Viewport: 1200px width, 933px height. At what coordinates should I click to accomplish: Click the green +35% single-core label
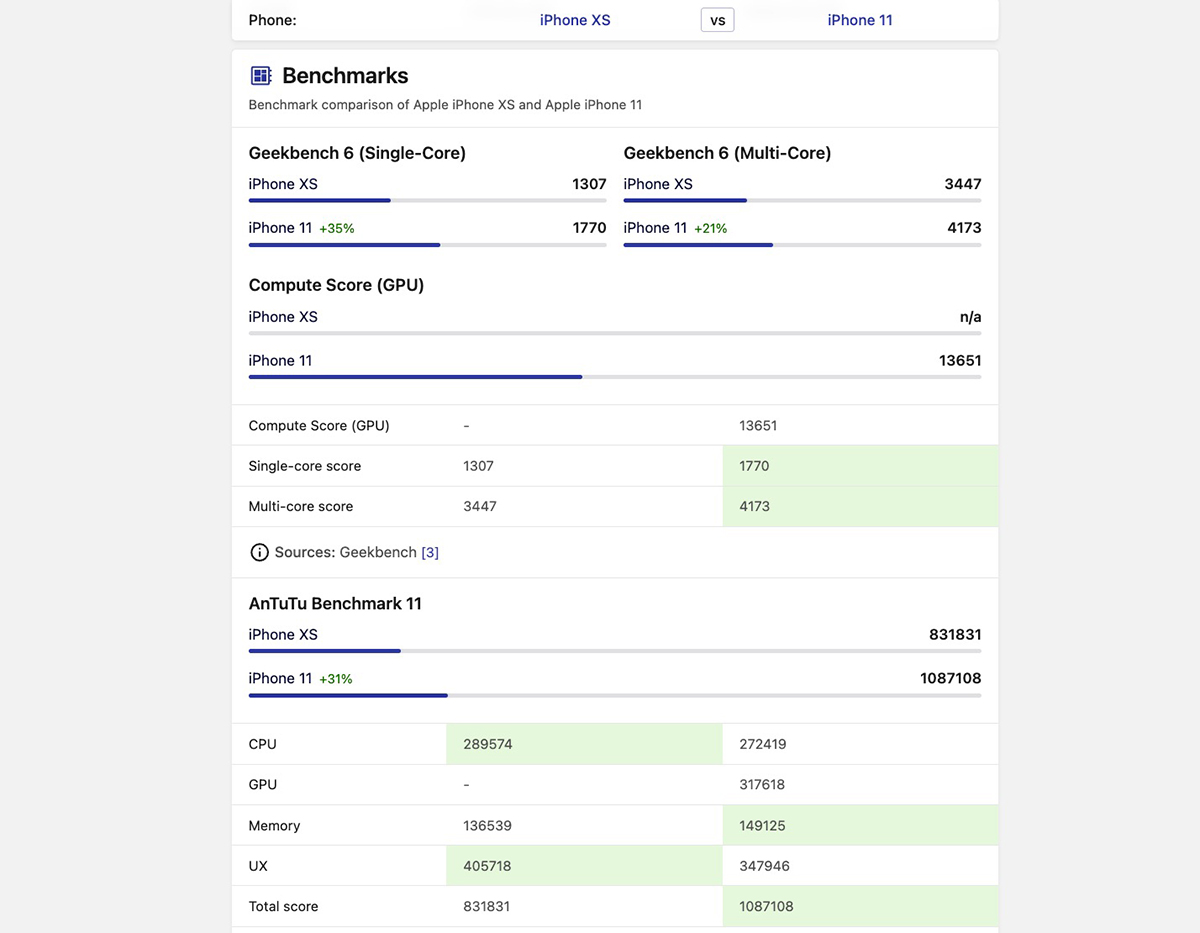pyautogui.click(x=337, y=229)
